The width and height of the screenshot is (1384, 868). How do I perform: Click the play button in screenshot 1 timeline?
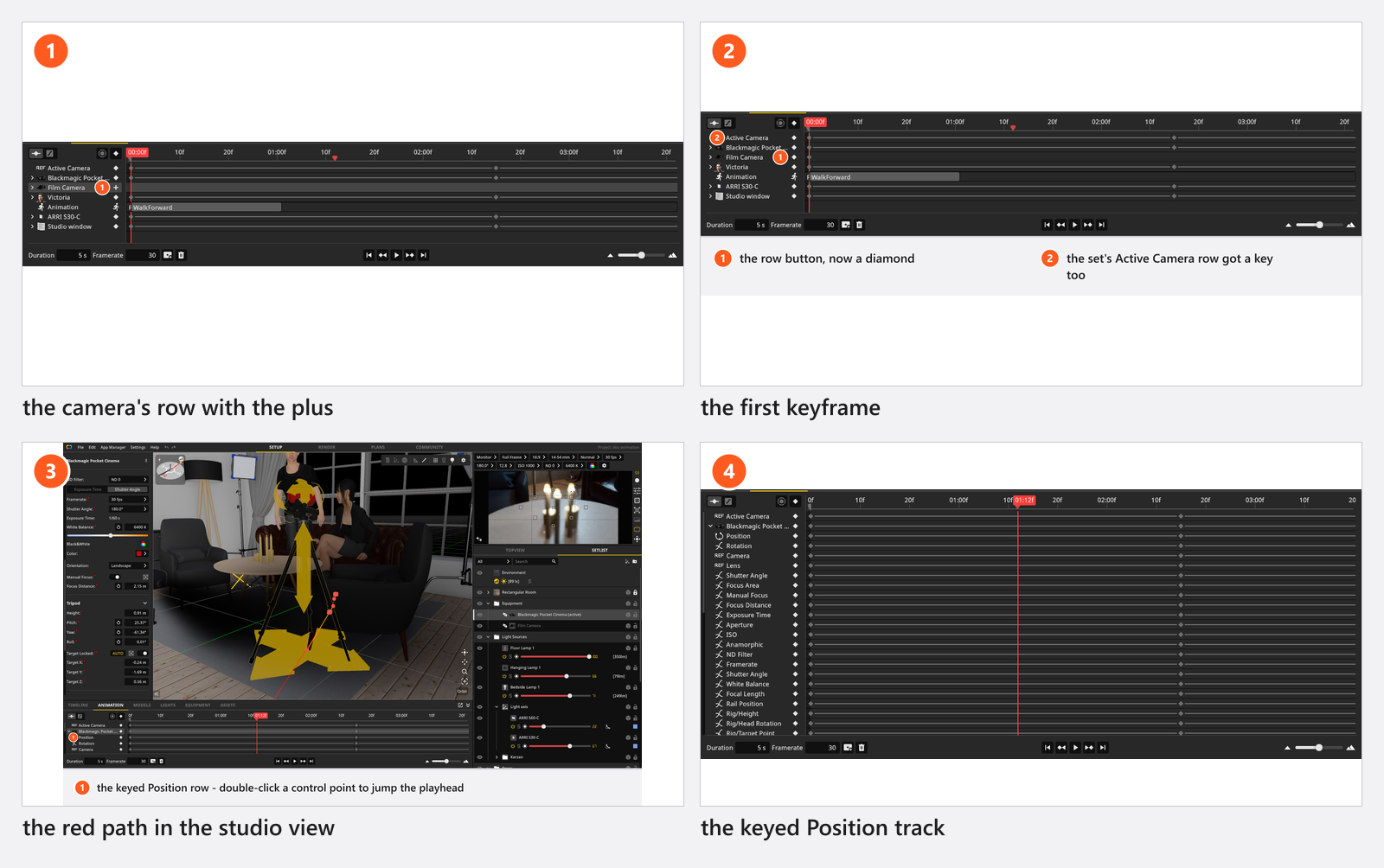click(396, 255)
